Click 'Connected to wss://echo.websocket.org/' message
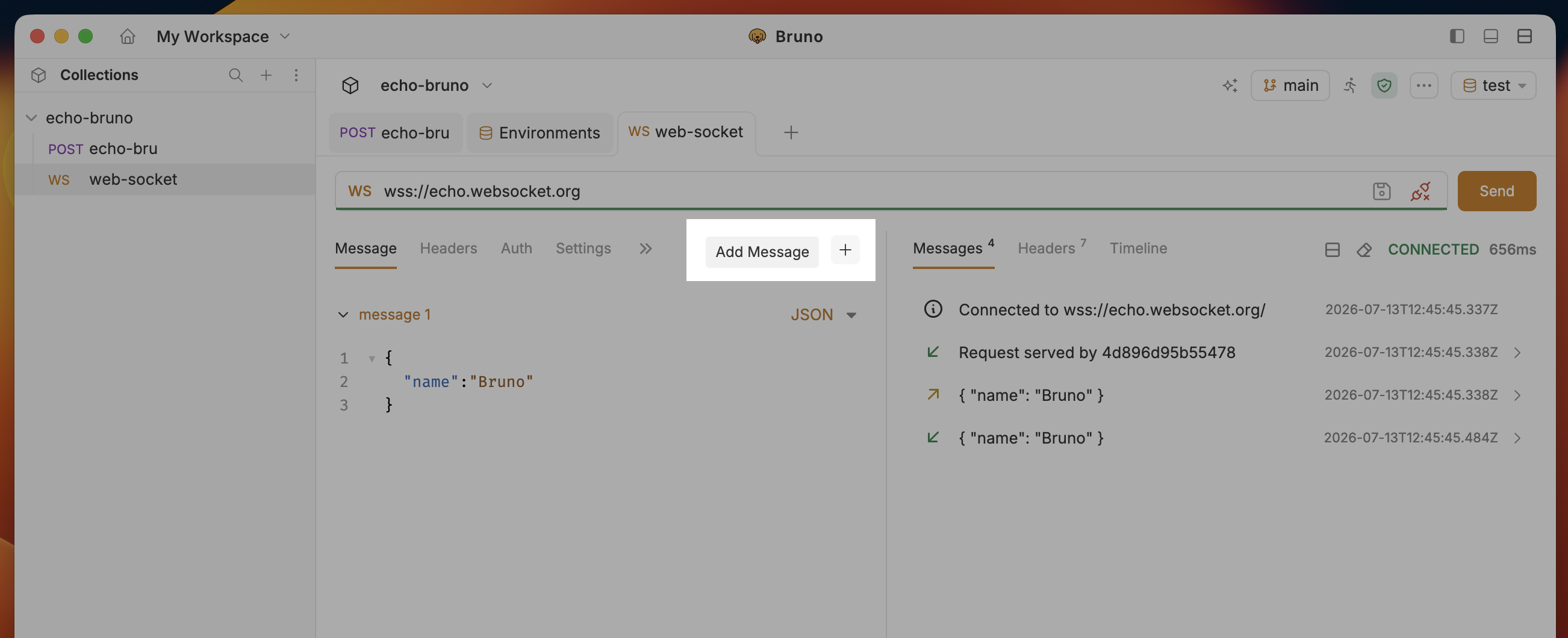The image size is (1568, 638). [1112, 309]
